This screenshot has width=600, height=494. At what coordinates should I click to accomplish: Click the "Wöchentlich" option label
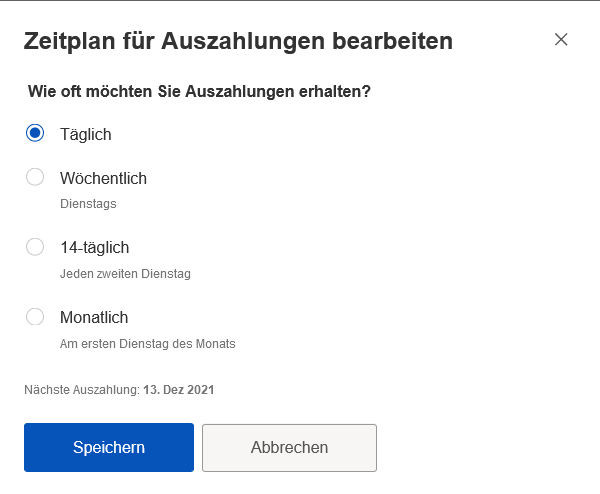[103, 179]
